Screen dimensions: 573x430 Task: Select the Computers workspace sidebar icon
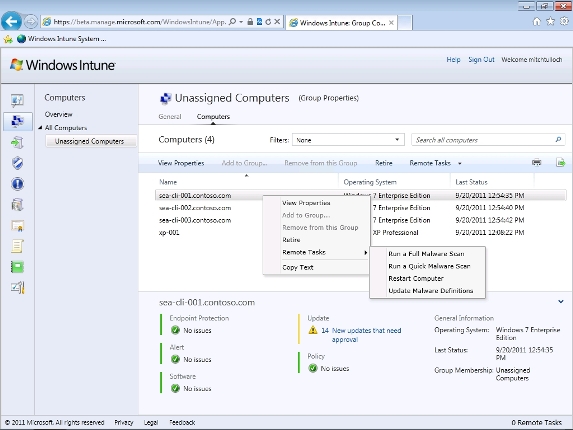[18, 121]
